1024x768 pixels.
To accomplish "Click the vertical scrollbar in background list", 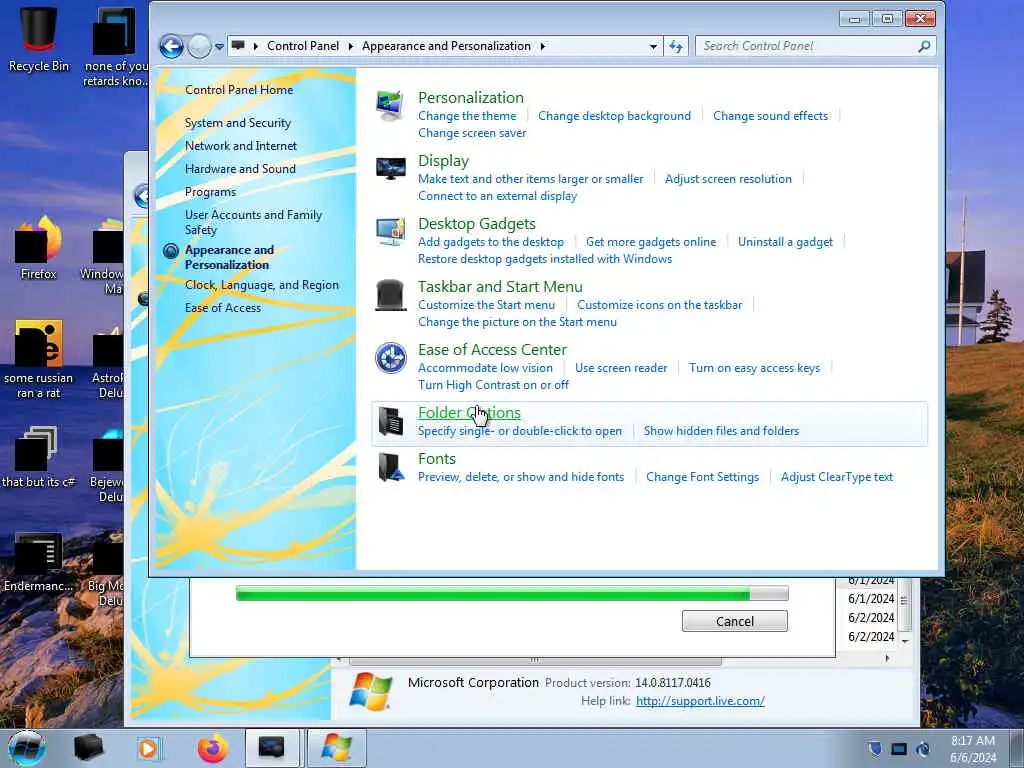I will [x=904, y=607].
